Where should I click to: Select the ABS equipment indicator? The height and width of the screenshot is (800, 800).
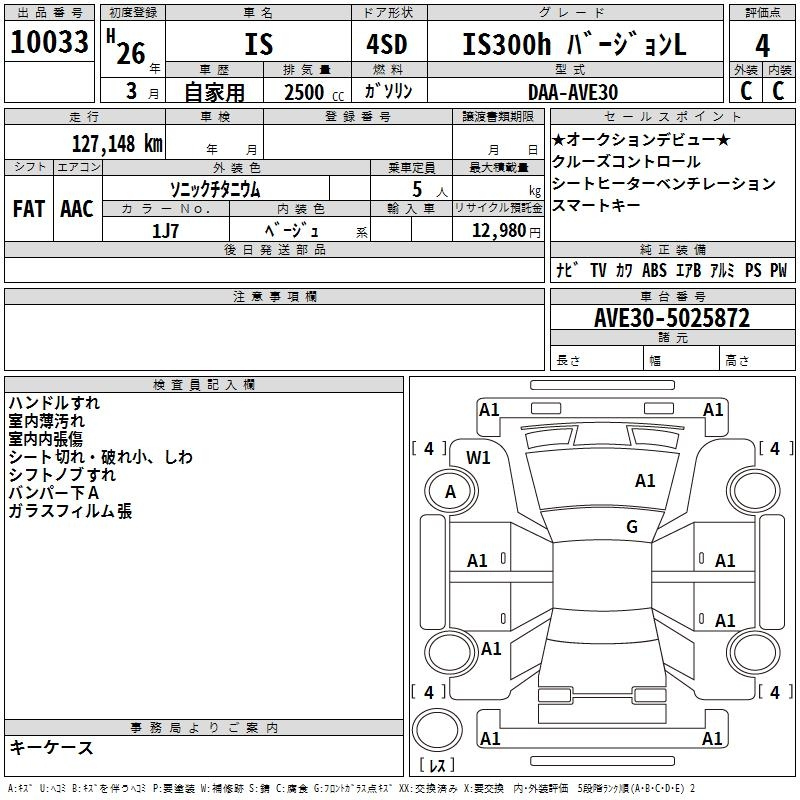(x=654, y=270)
